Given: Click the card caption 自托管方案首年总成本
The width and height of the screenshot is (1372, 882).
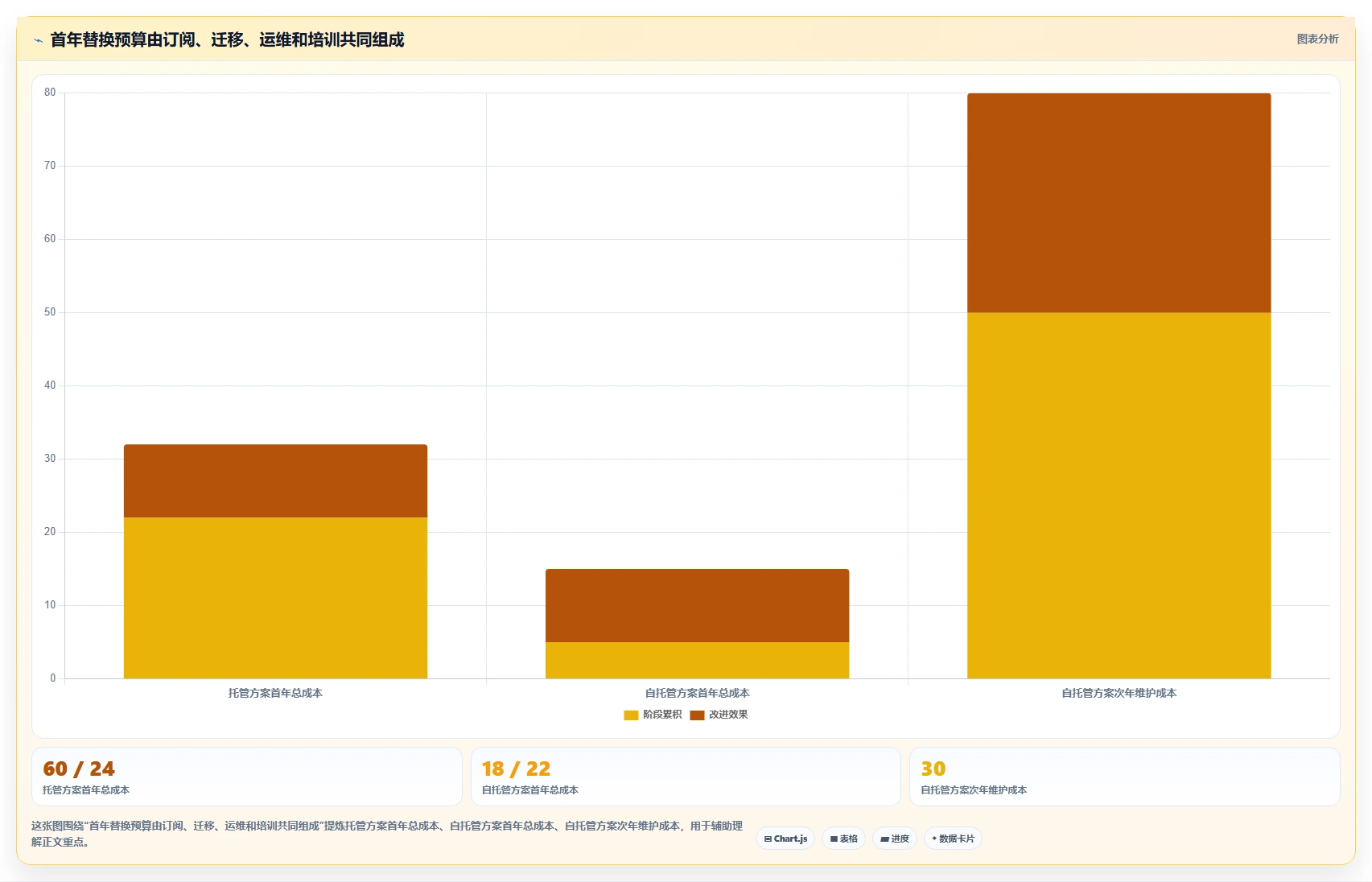Looking at the screenshot, I should pos(529,790).
